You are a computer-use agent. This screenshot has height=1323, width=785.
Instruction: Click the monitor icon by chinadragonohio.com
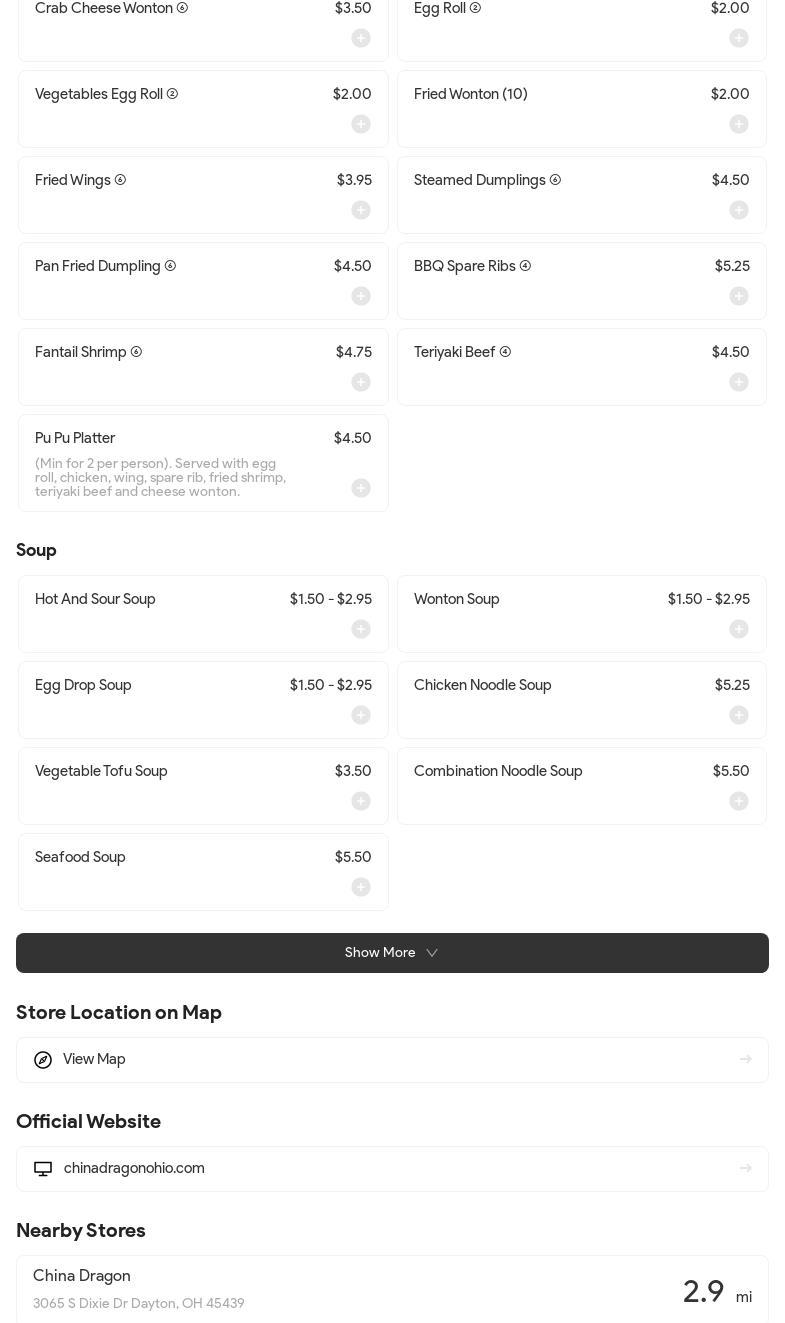pos(43,1169)
